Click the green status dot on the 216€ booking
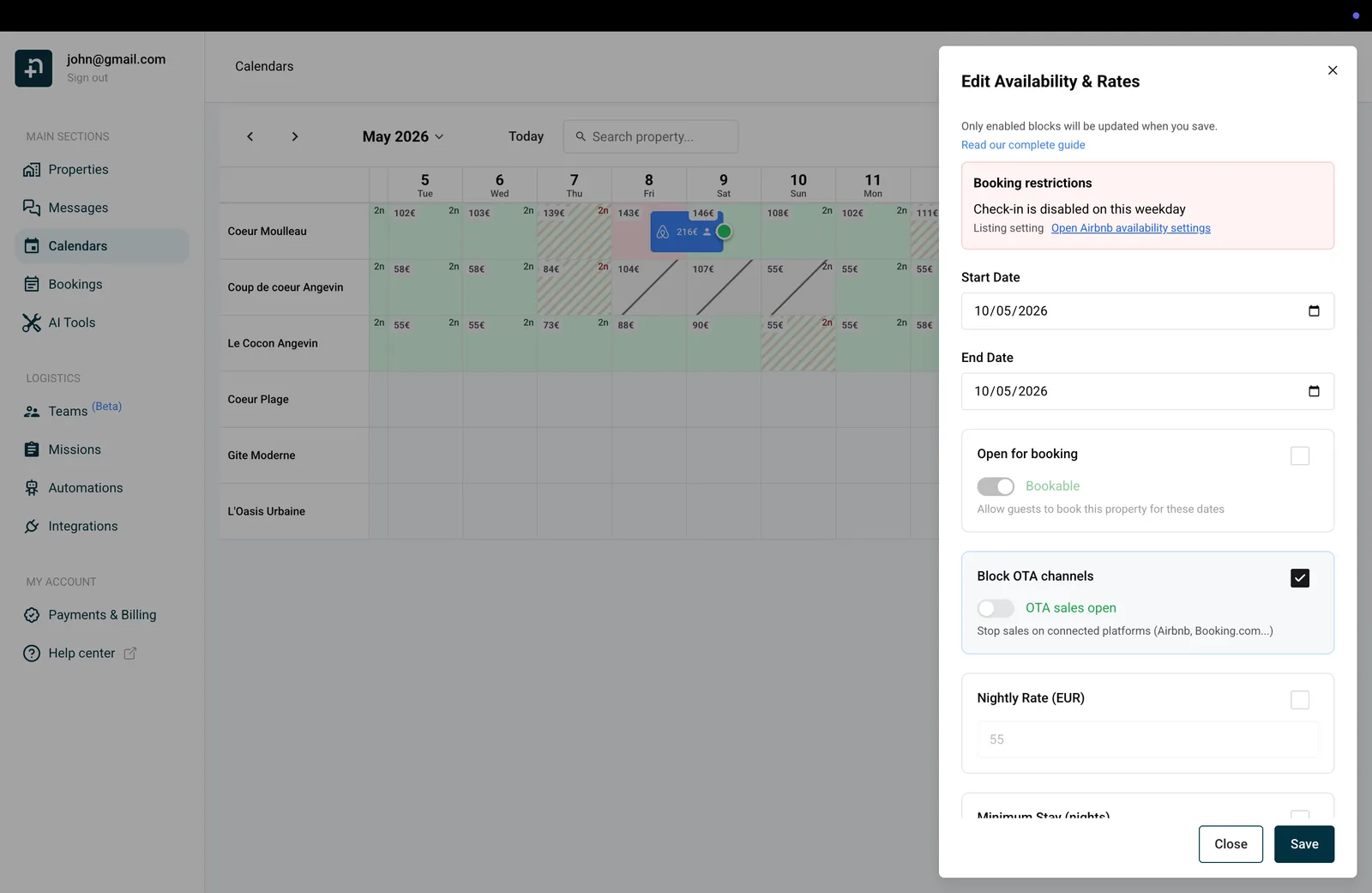This screenshot has width=1372, height=893. tap(724, 232)
